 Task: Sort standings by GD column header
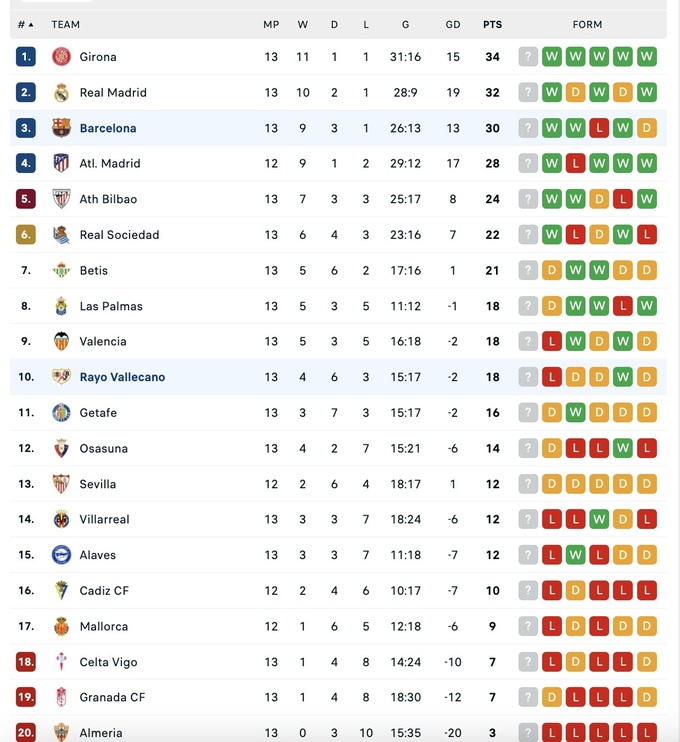(453, 24)
